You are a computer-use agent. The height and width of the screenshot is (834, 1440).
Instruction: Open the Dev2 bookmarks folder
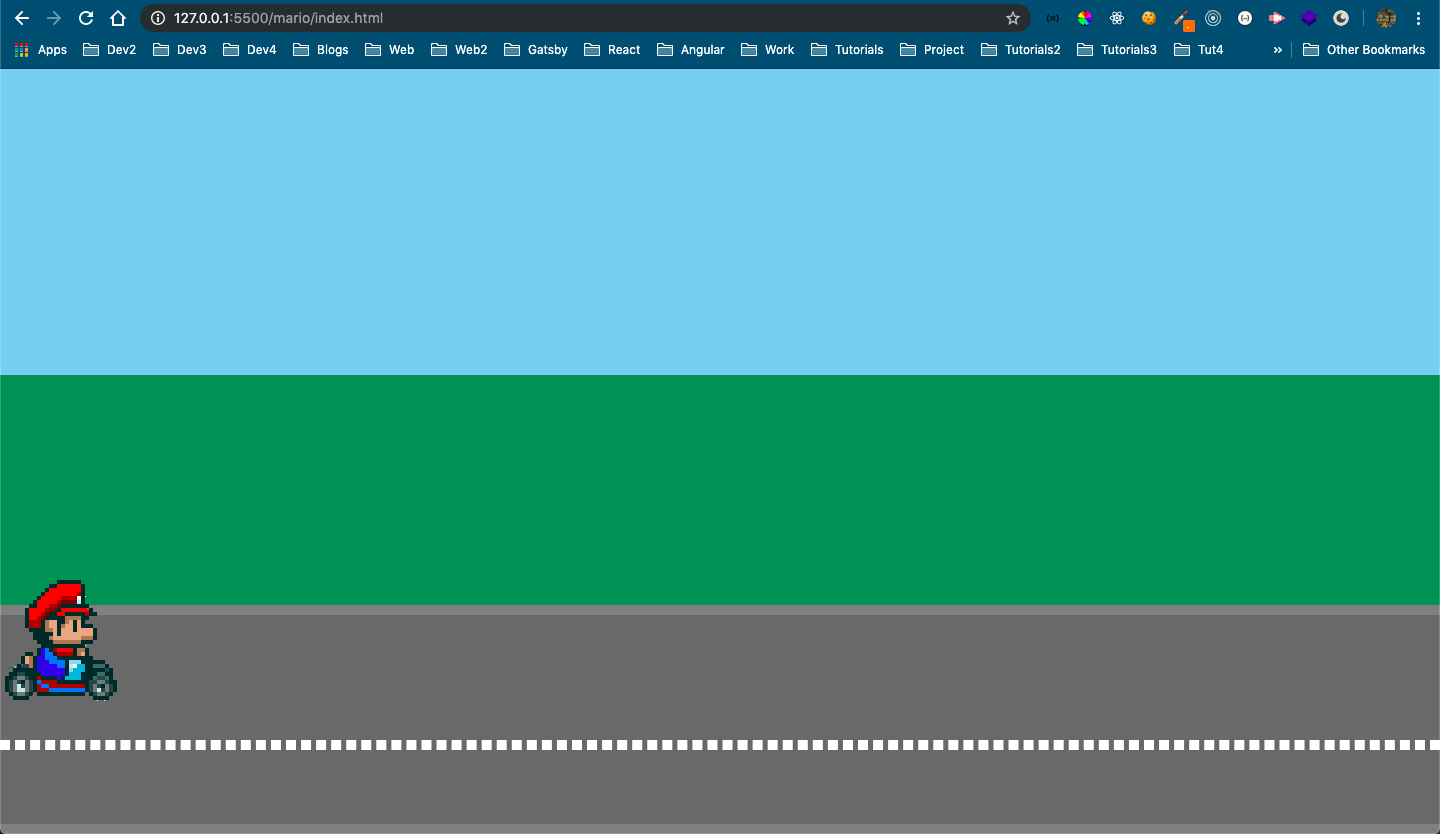click(110, 49)
